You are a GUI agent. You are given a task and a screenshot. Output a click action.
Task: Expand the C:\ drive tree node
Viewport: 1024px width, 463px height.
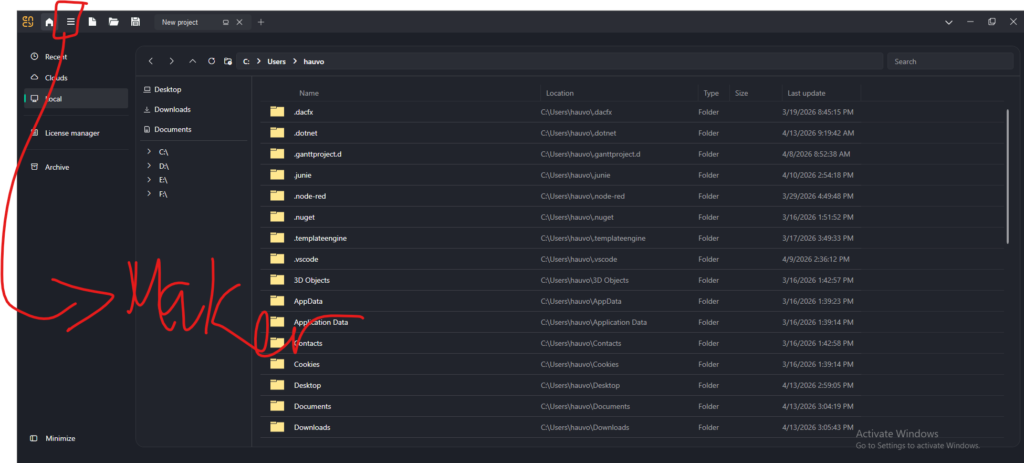coord(148,150)
